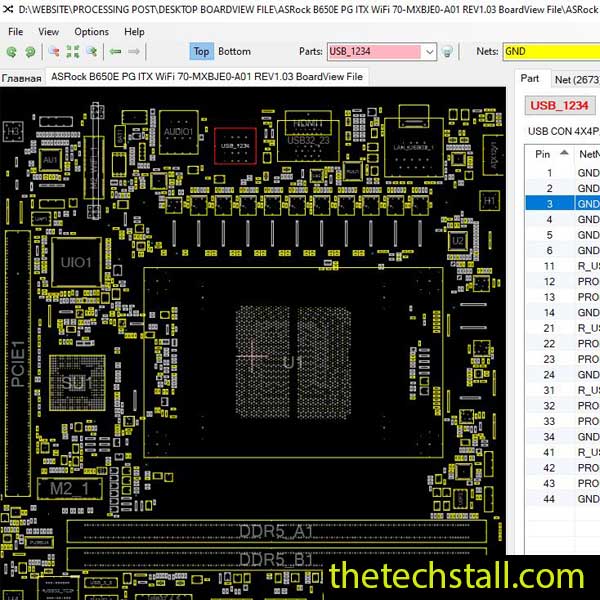The image size is (600, 600).
Task: Click the find icon beside Parts dropdown
Action: 447,51
